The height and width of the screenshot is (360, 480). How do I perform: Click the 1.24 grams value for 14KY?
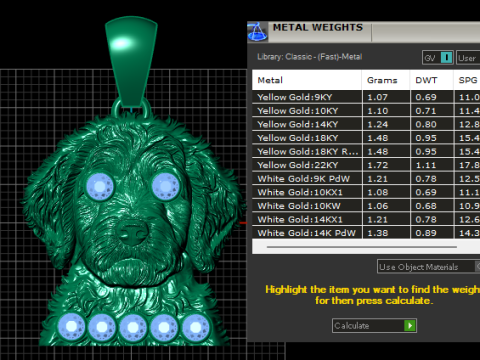(378, 125)
